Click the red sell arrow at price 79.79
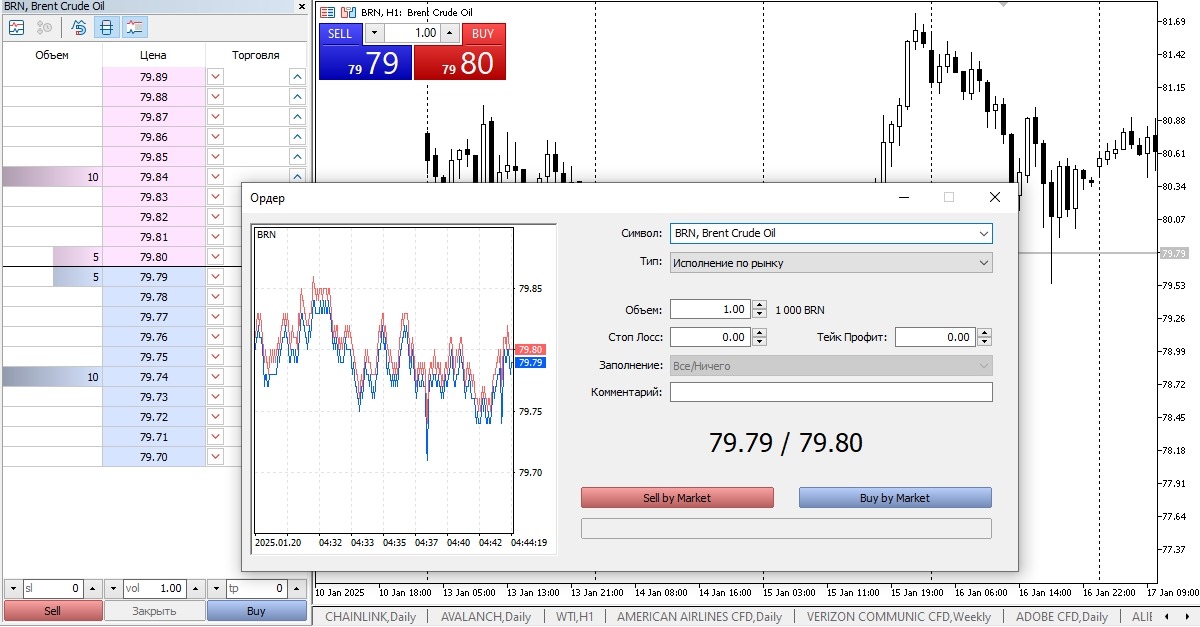 coord(215,277)
